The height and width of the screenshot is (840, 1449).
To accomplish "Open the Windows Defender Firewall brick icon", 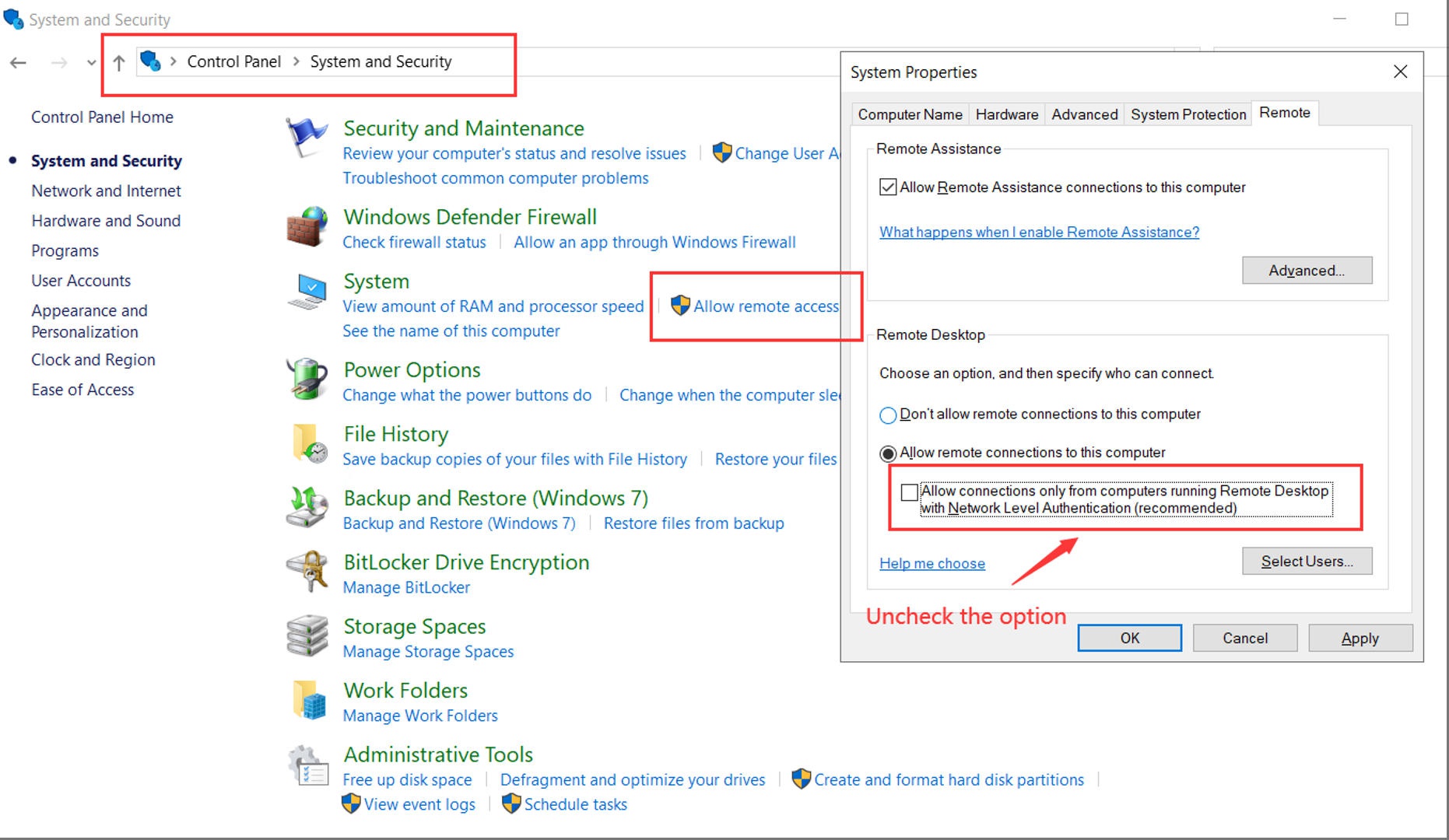I will pos(307,226).
